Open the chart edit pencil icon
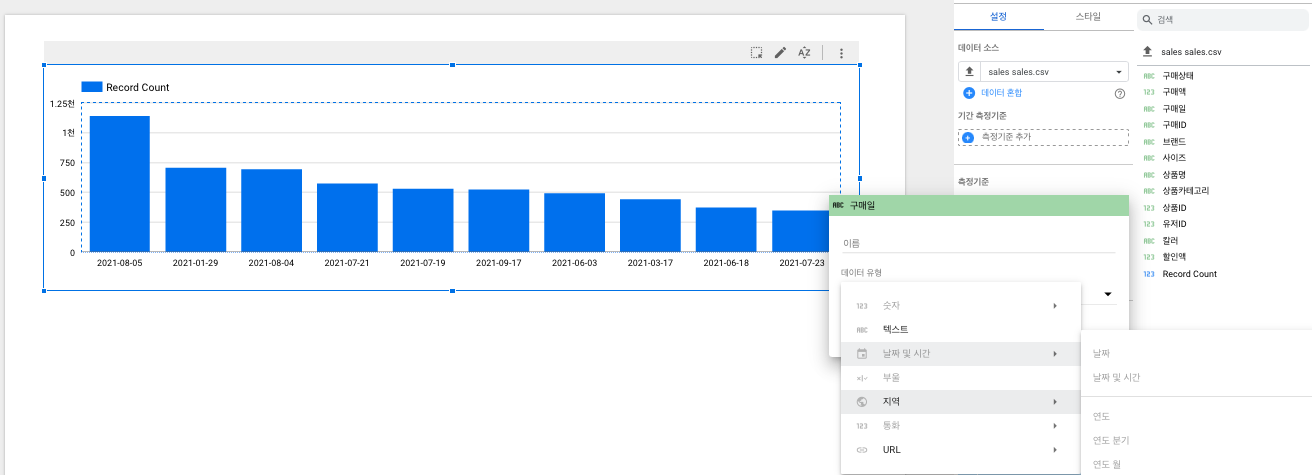The image size is (1312, 475). [780, 53]
